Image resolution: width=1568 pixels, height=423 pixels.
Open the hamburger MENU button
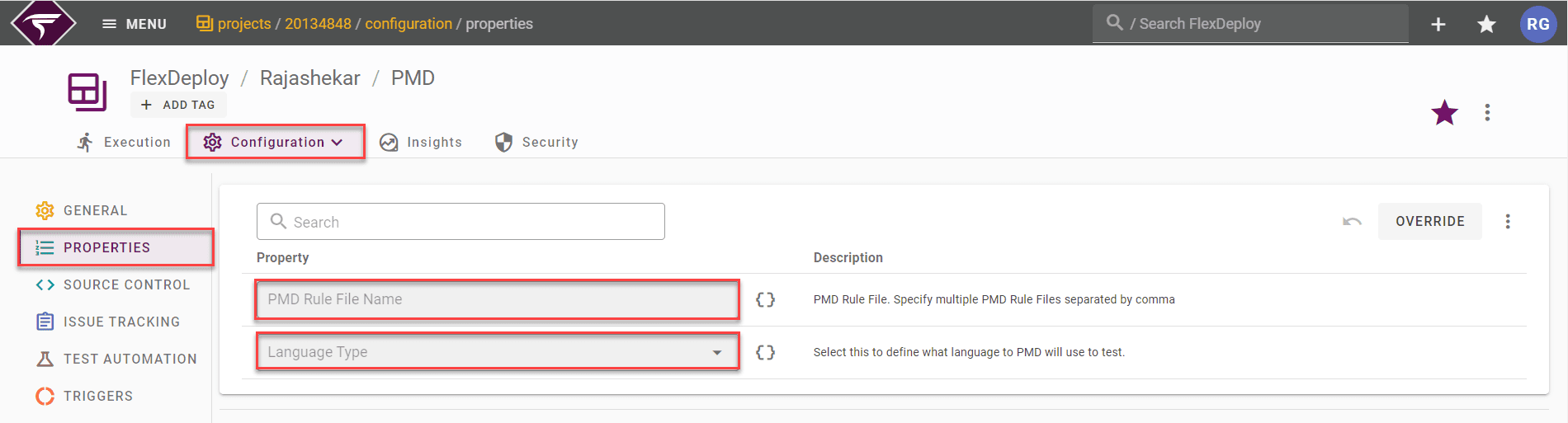pyautogui.click(x=134, y=24)
